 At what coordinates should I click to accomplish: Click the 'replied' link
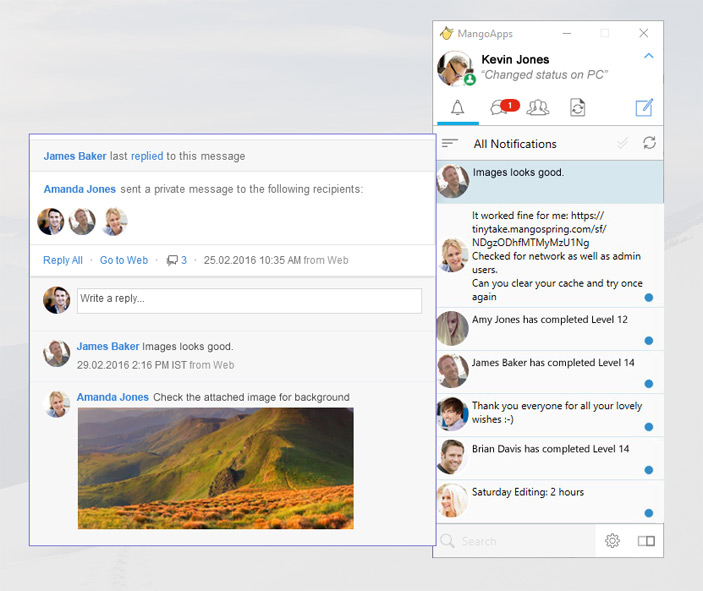click(x=147, y=156)
